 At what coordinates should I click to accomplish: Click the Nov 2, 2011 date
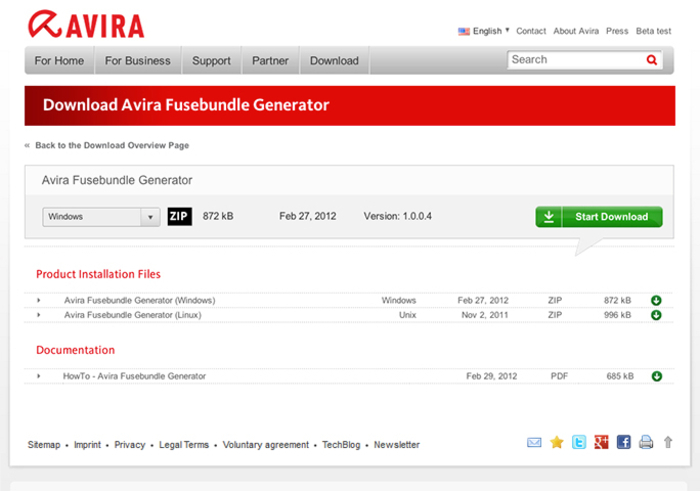click(485, 315)
